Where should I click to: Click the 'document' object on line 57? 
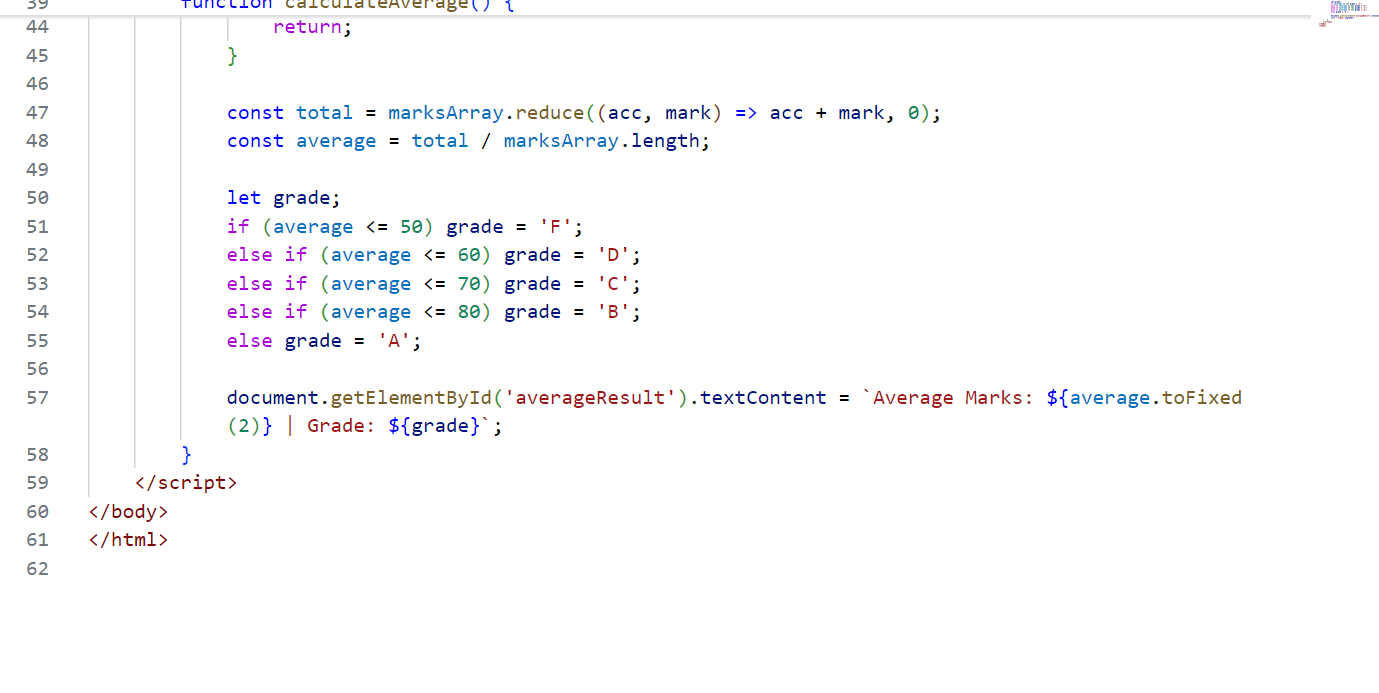click(273, 398)
